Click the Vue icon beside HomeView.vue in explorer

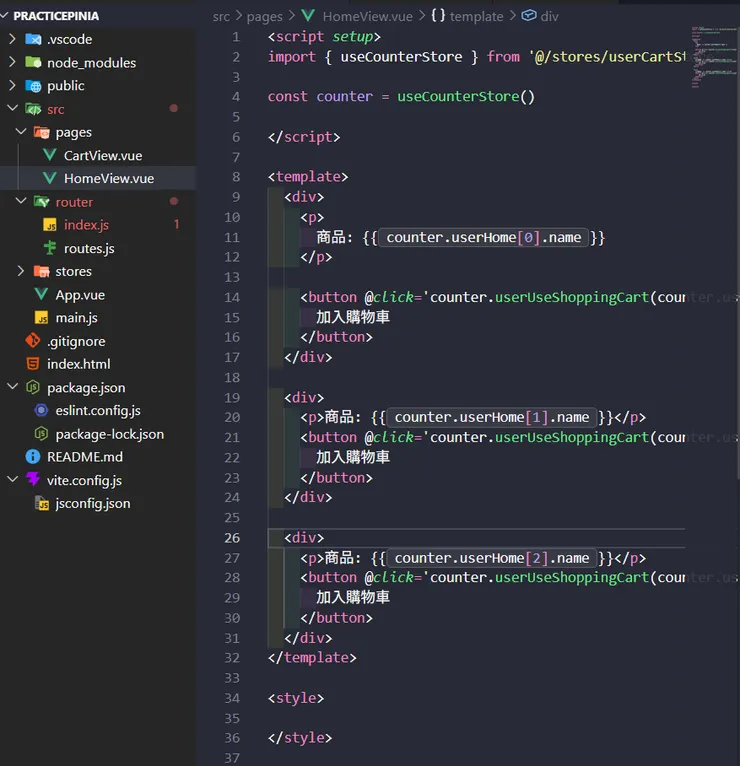tap(49, 178)
